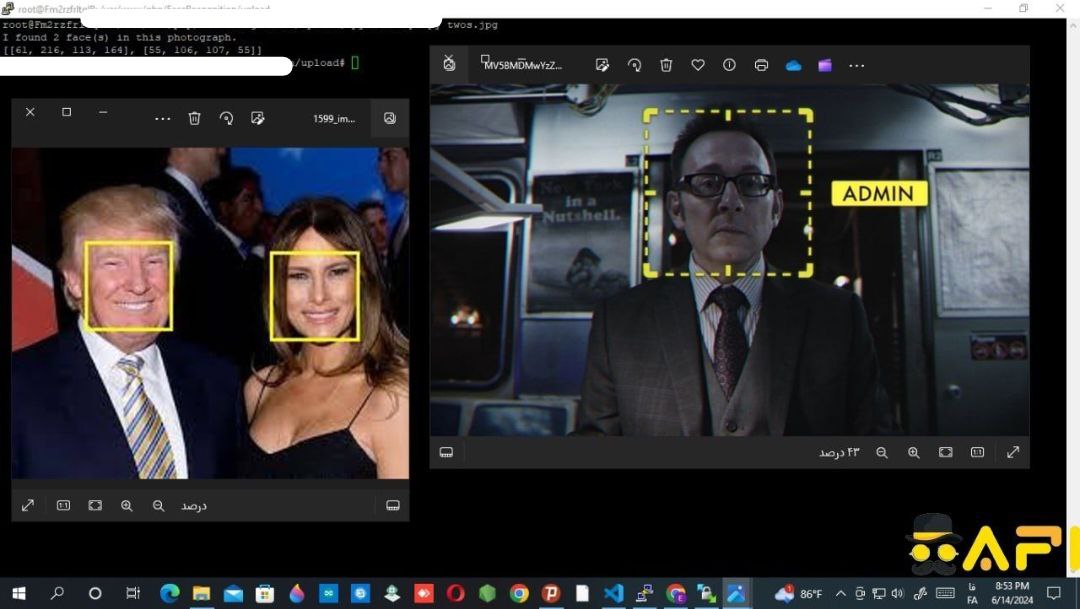Open the Windows Start menu
The width and height of the screenshot is (1080, 609).
click(18, 592)
